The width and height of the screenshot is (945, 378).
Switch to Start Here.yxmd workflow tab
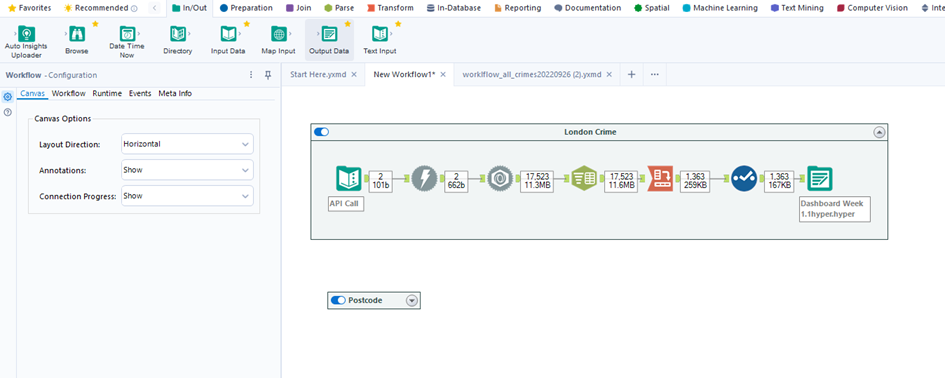[318, 74]
